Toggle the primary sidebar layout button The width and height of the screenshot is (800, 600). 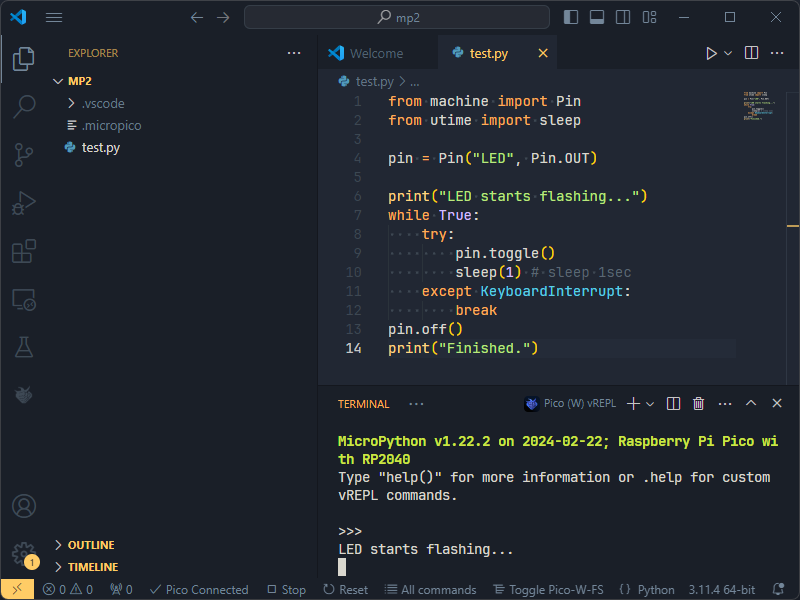[571, 17]
